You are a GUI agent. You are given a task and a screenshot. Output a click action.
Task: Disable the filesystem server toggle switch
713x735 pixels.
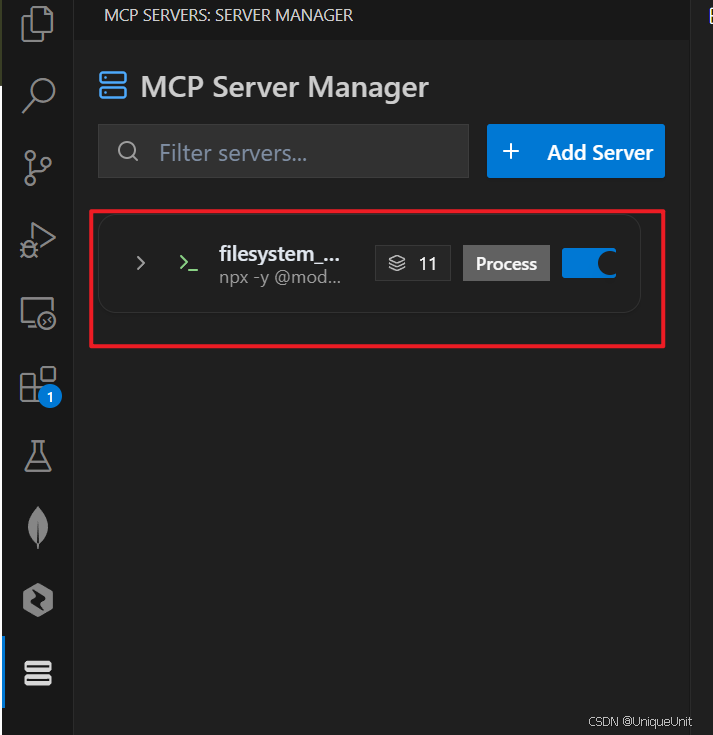[589, 263]
